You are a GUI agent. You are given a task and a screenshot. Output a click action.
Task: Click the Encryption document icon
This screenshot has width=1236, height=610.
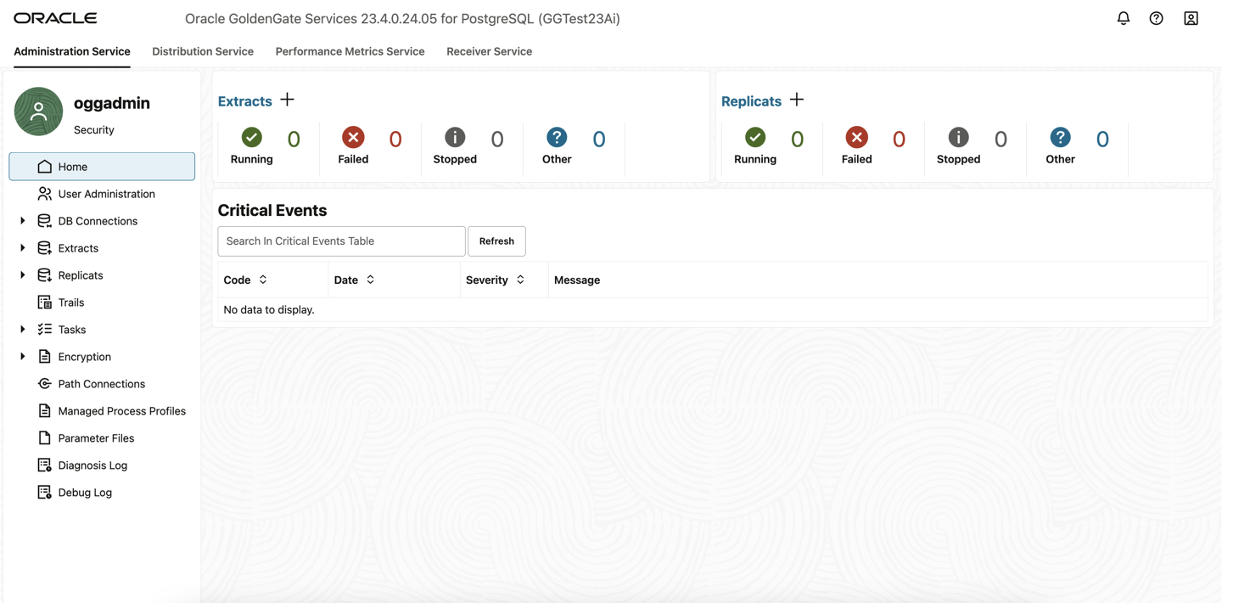[x=44, y=356]
